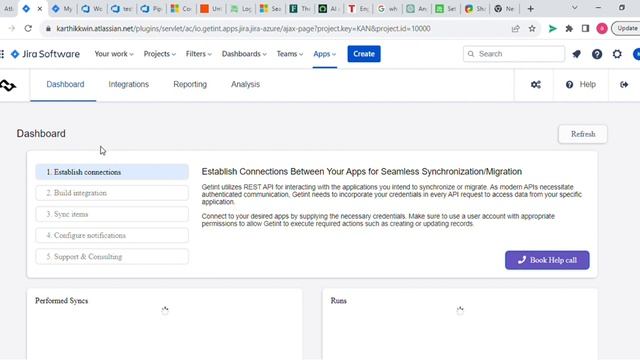Open the Apps dropdown

tap(324, 54)
